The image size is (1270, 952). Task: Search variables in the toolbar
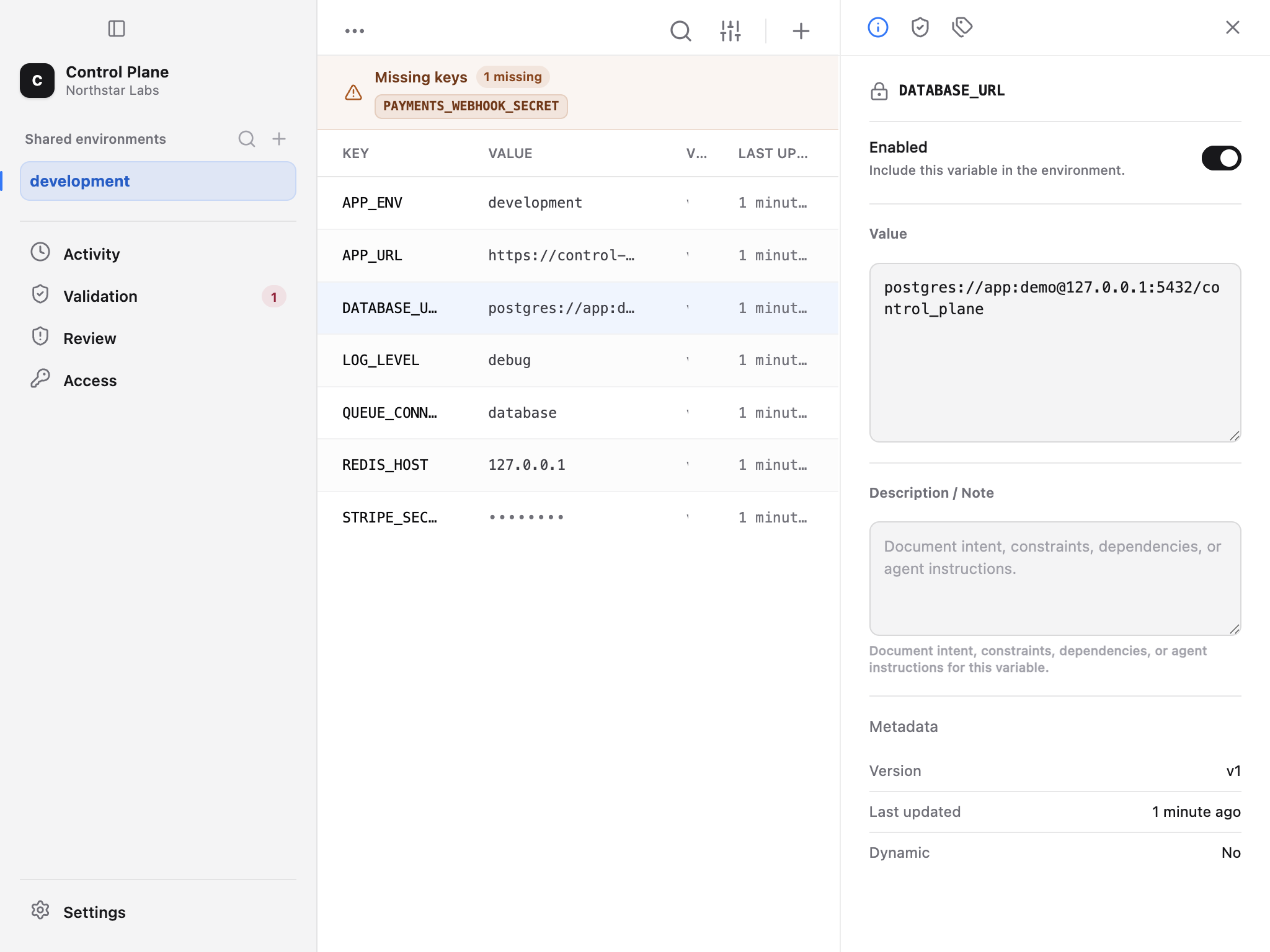[x=681, y=30]
